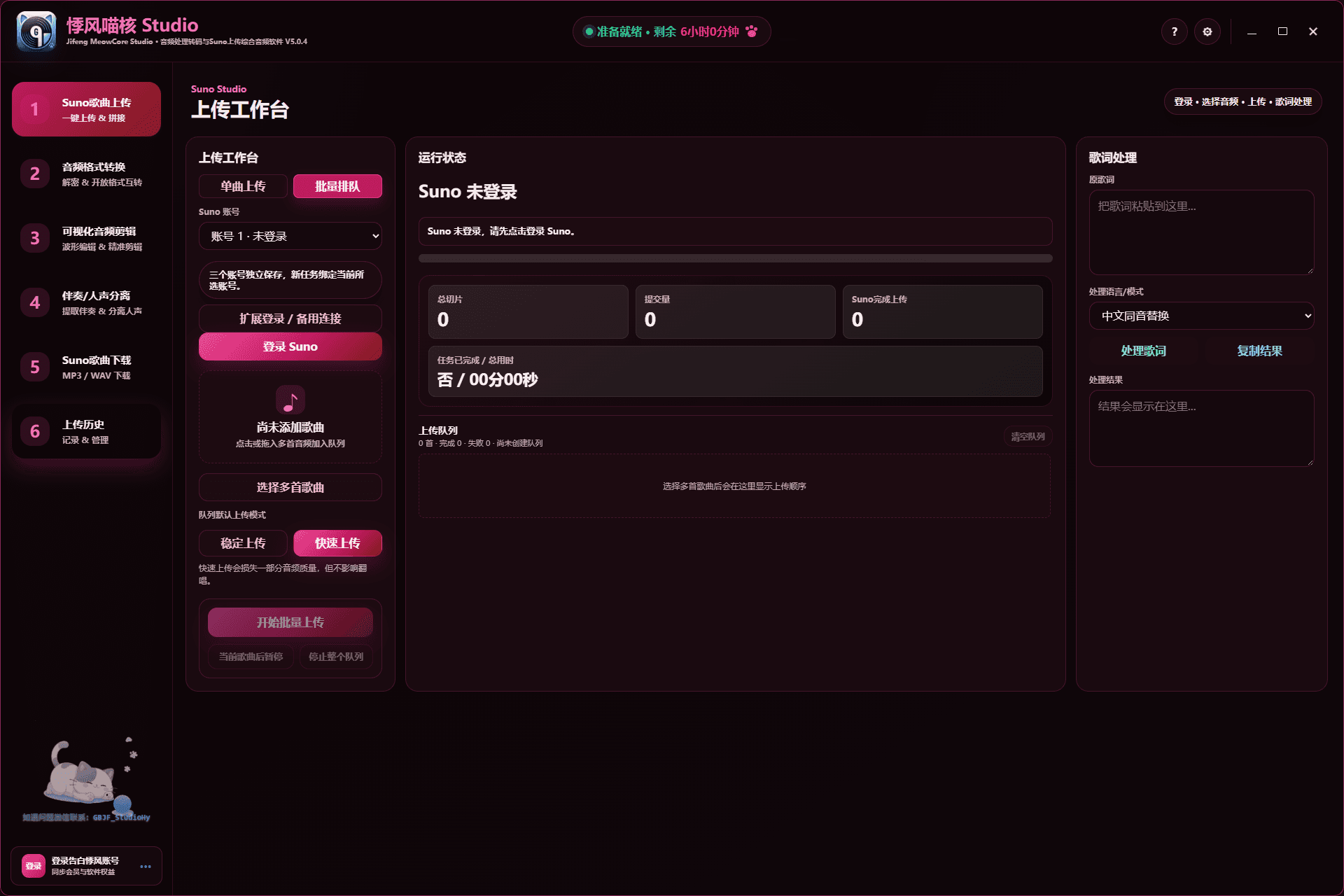Click the contact WeChat ID text

[86, 818]
